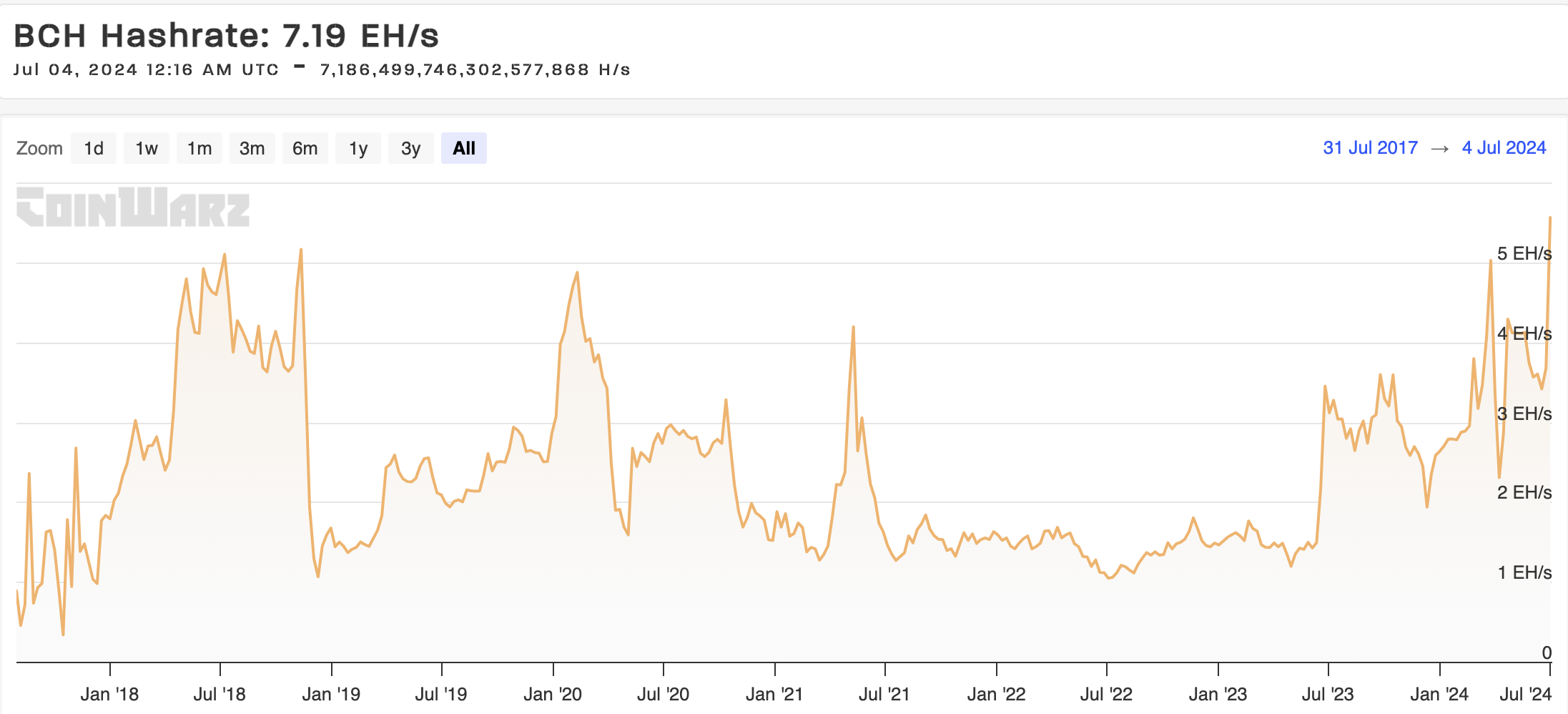Click the Jul '18 x-axis label
This screenshot has height=714, width=1568.
point(220,694)
